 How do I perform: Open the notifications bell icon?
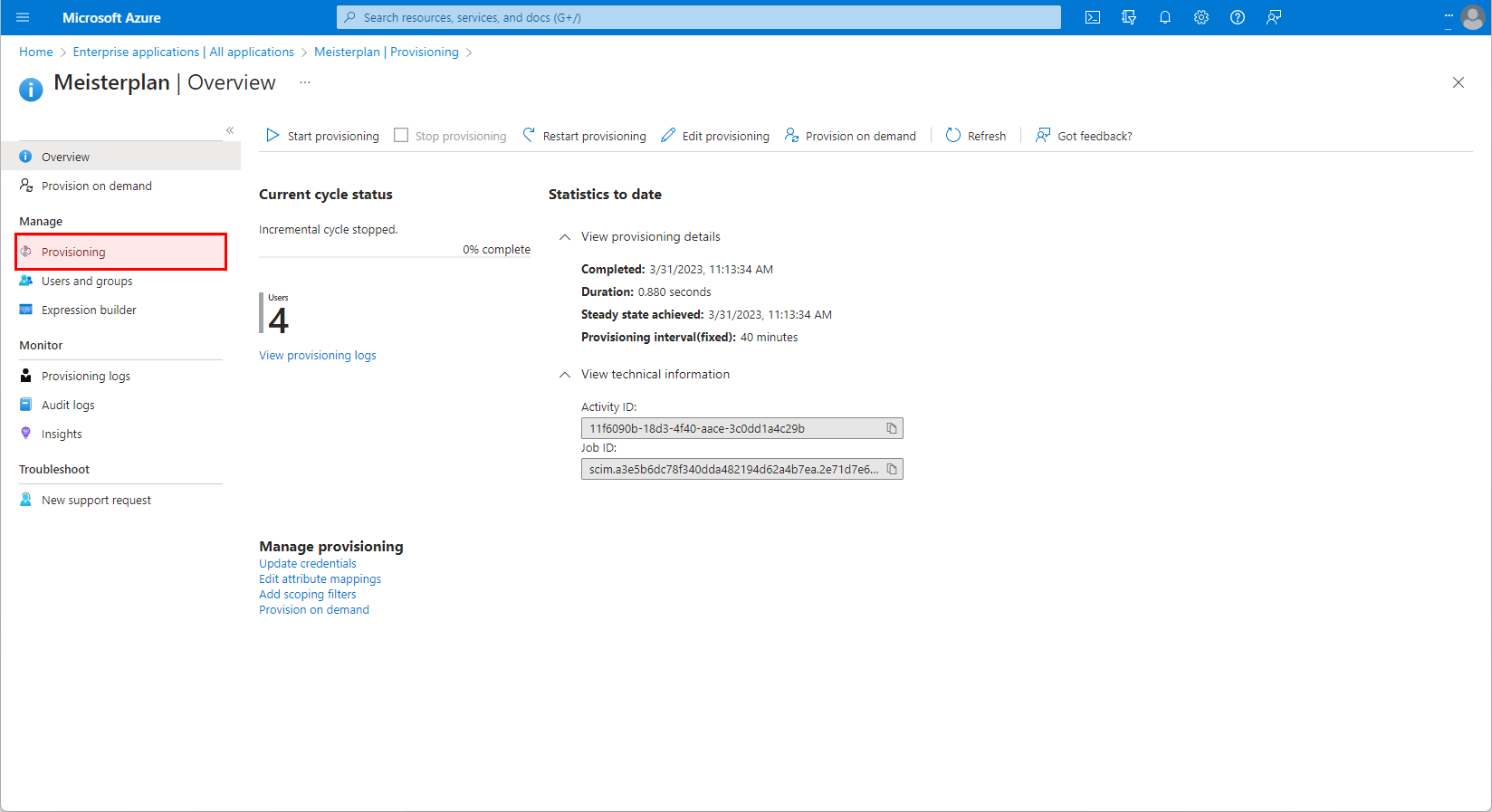pos(1165,17)
